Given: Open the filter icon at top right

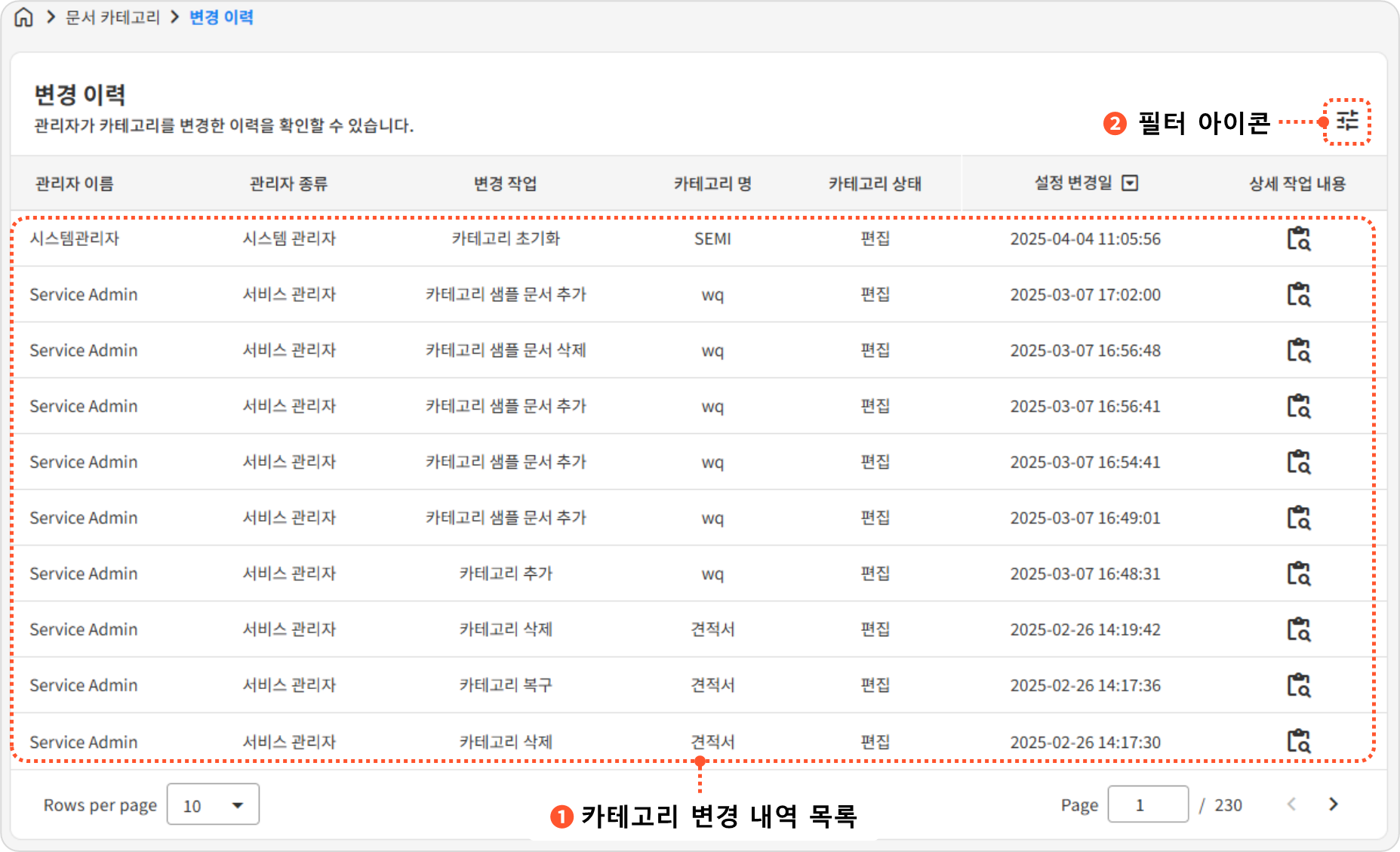Looking at the screenshot, I should (1347, 121).
